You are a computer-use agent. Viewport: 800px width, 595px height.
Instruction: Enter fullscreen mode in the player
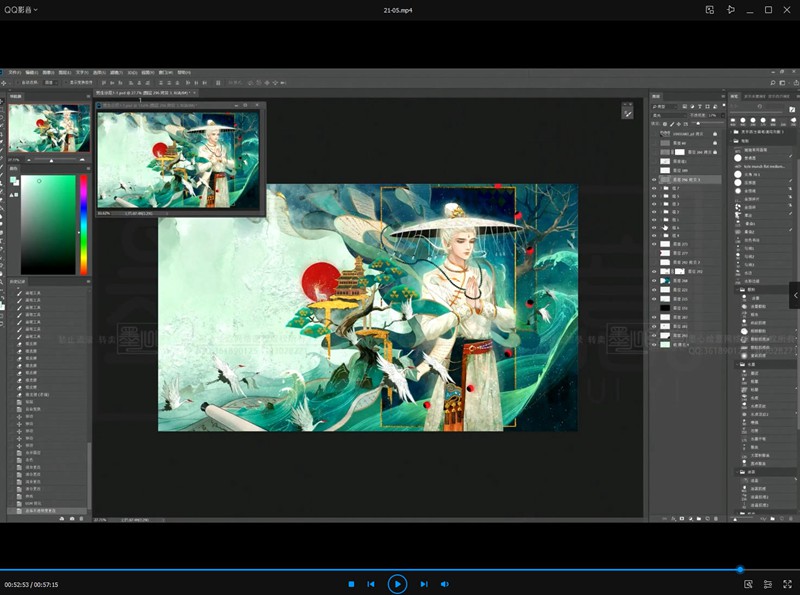tap(787, 584)
